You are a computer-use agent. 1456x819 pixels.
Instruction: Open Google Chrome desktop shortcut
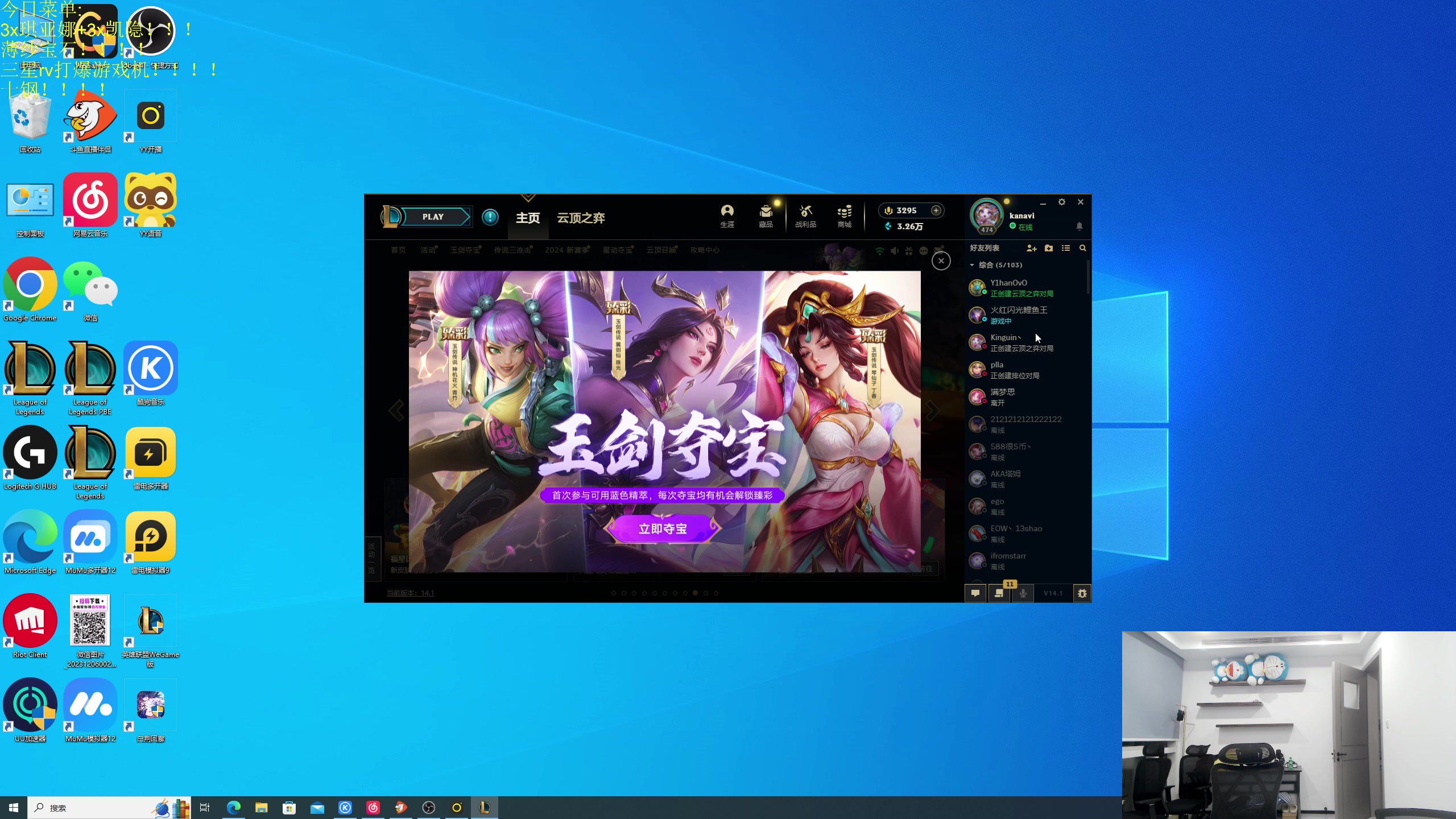pos(30,290)
